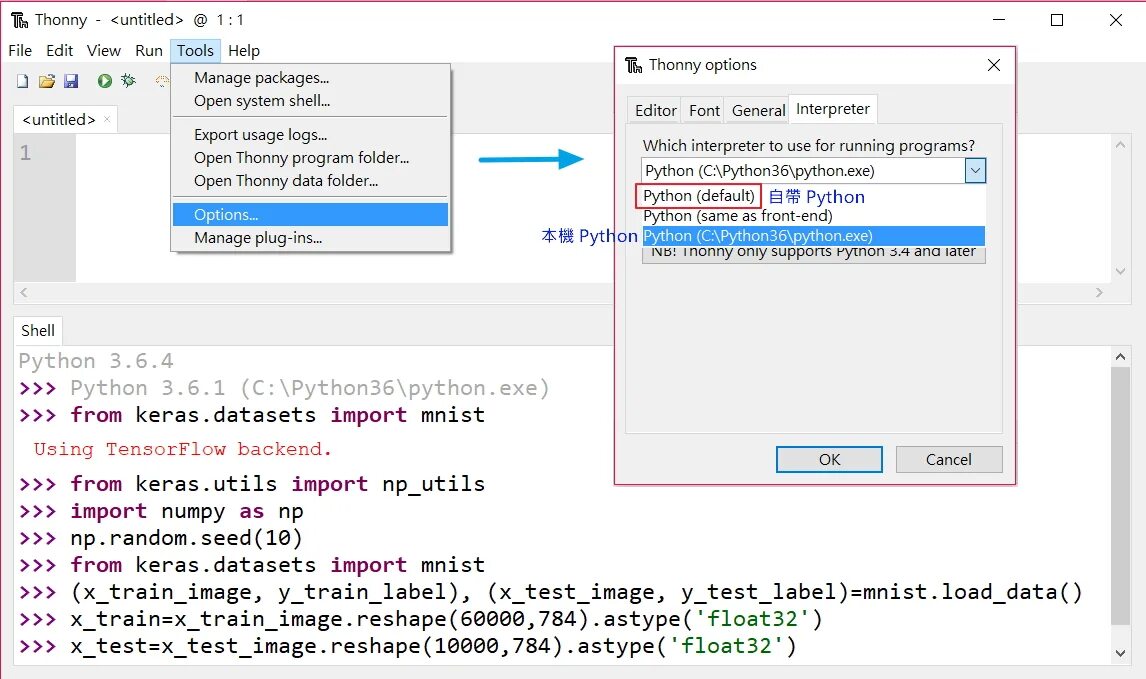1146x679 pixels.
Task: Click 'from keras.utils import np_utils' line
Action: tap(278, 484)
